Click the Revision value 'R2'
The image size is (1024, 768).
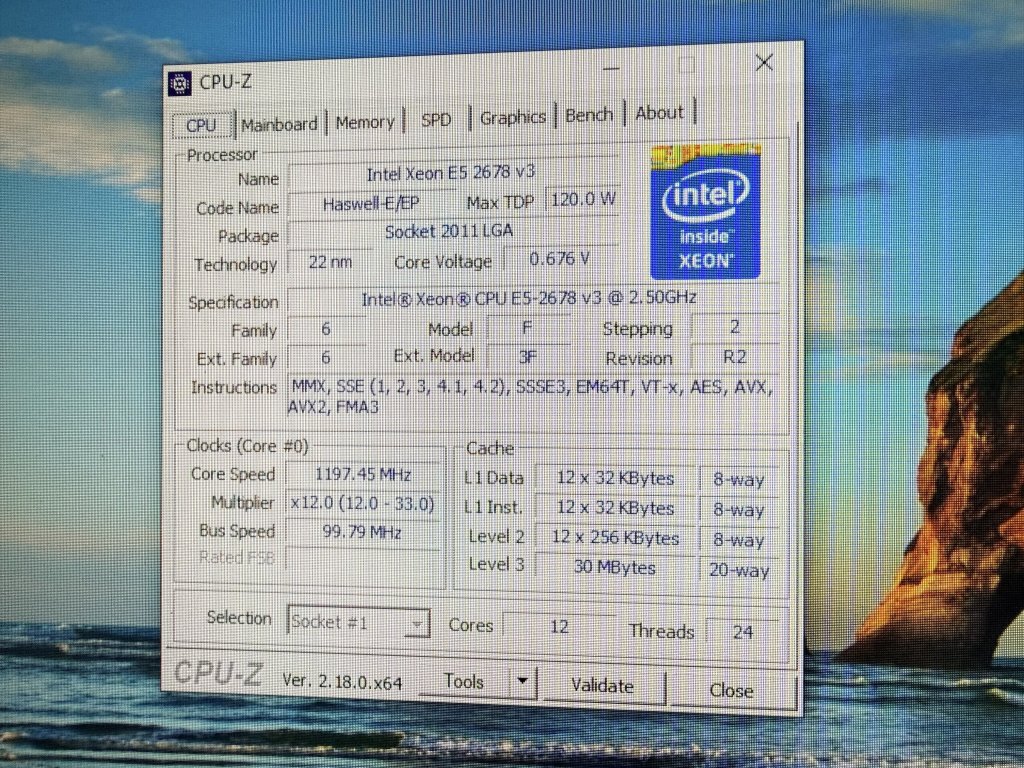[735, 357]
